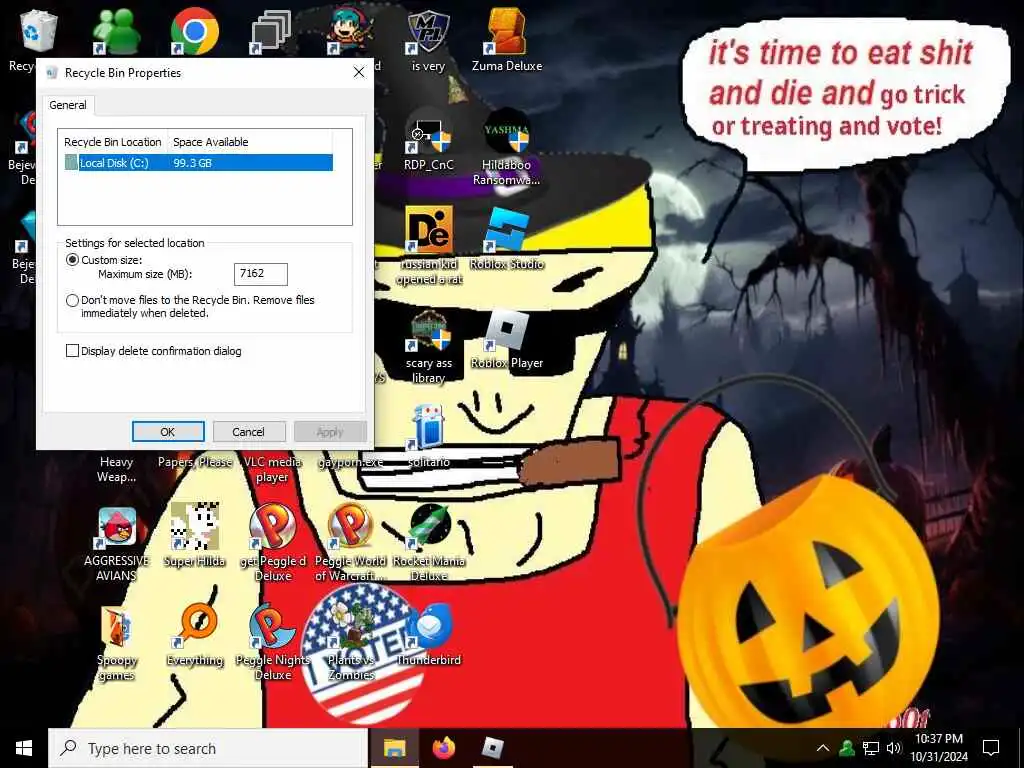Open the Windows Start menu

(x=24, y=748)
